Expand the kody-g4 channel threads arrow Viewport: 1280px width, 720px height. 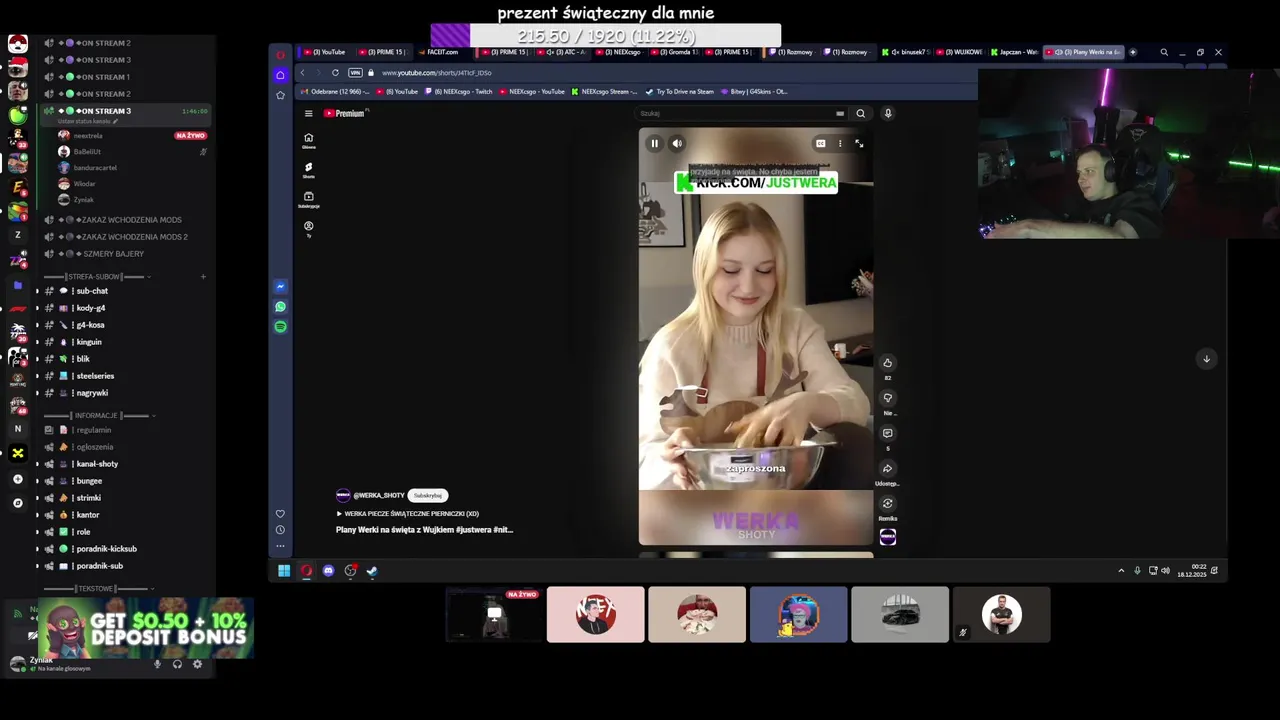click(38, 308)
